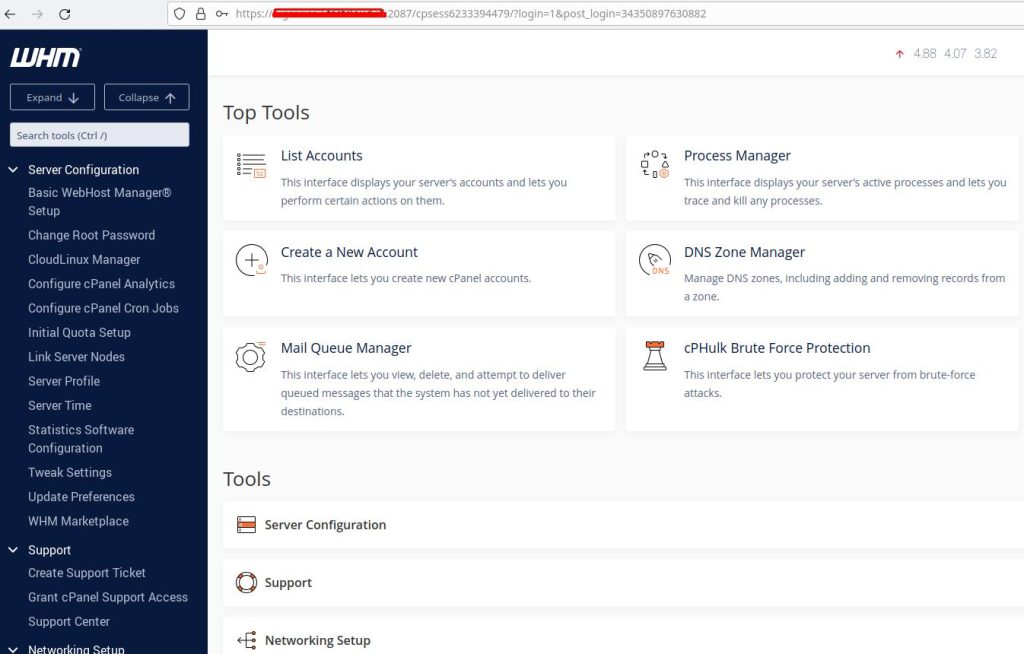This screenshot has width=1024, height=654.
Task: Click the Search tools input field
Action: click(99, 135)
